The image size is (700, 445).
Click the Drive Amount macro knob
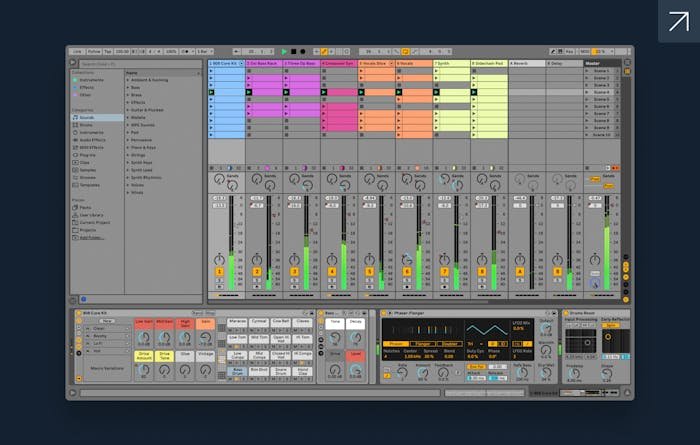(x=143, y=368)
